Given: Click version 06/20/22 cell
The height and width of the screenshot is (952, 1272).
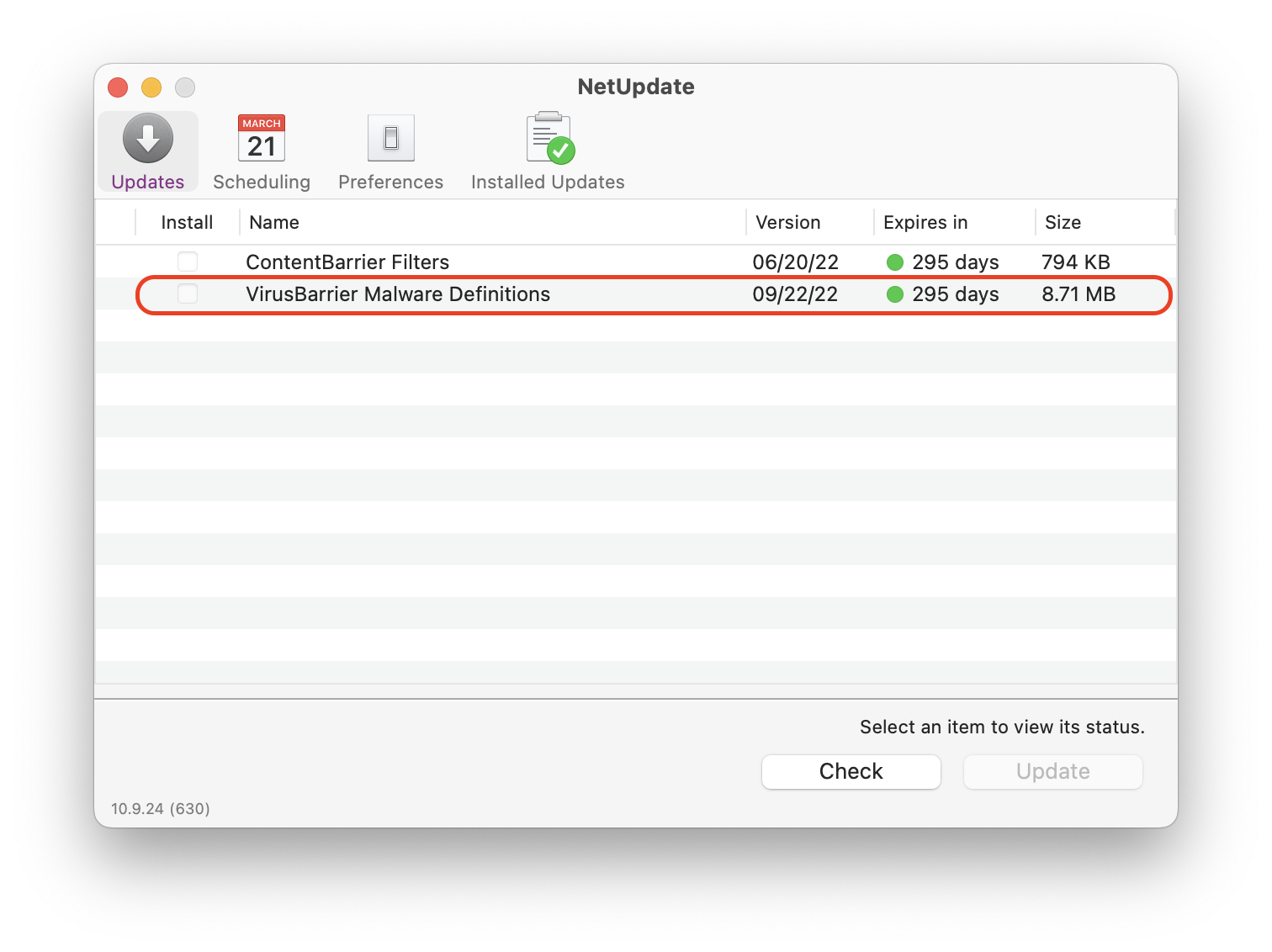Looking at the screenshot, I should tap(796, 262).
